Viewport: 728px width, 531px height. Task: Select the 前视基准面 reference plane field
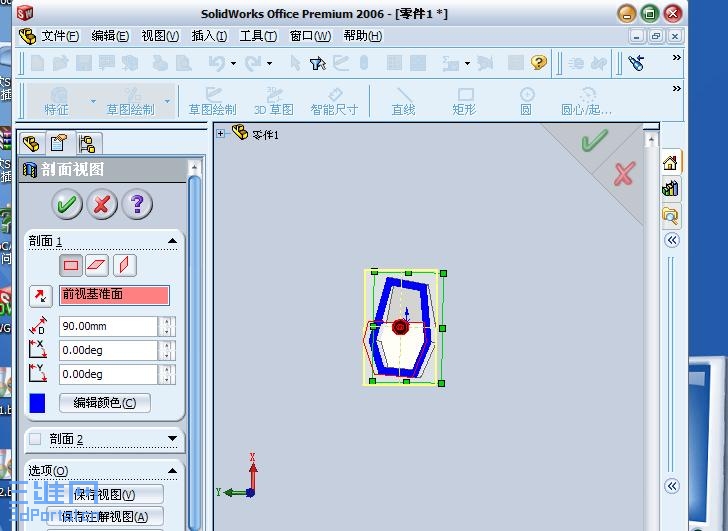pos(114,295)
